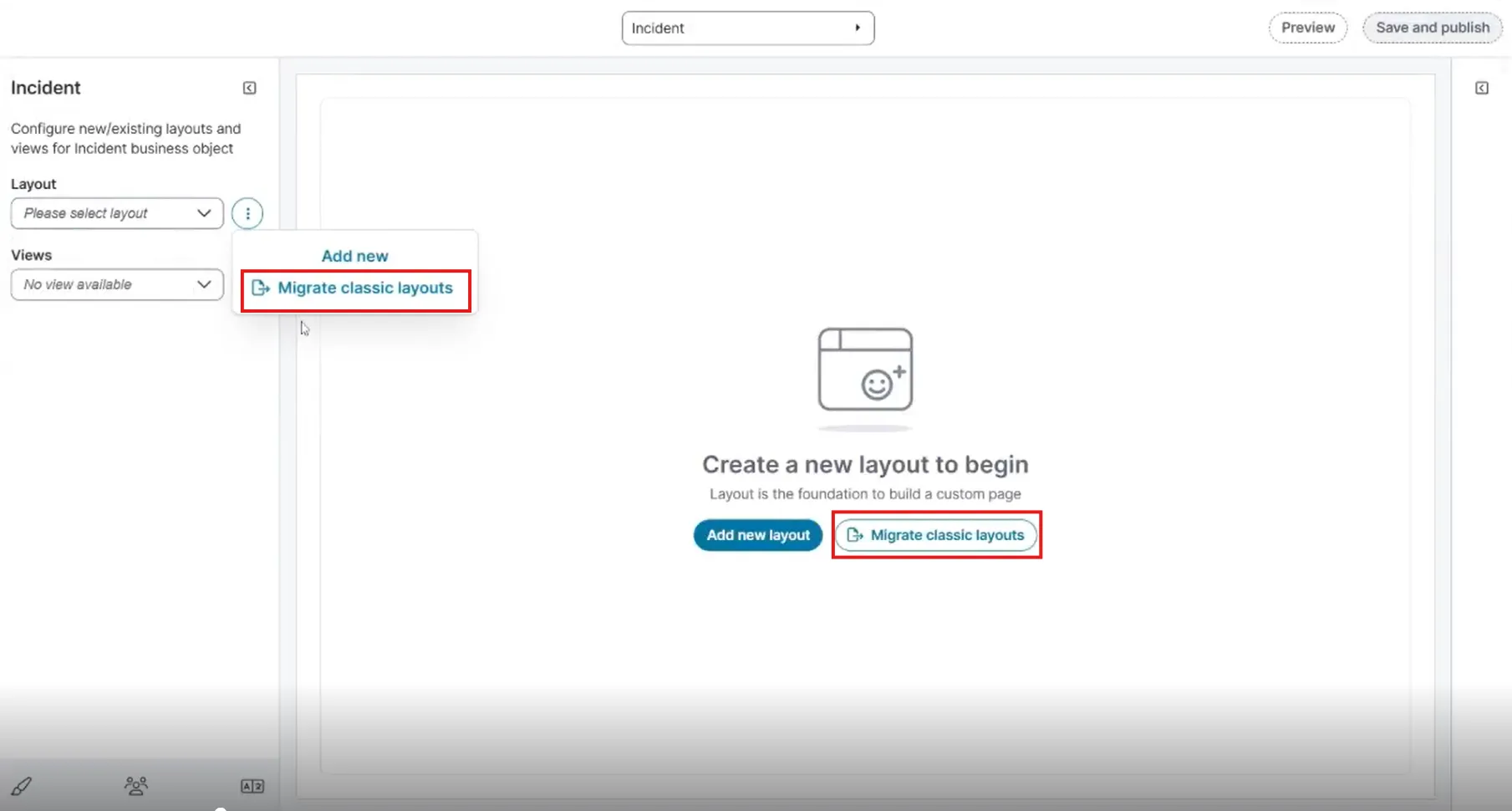Image resolution: width=1512 pixels, height=811 pixels.
Task: Open the 'Please select layout' dropdown
Action: tap(117, 213)
